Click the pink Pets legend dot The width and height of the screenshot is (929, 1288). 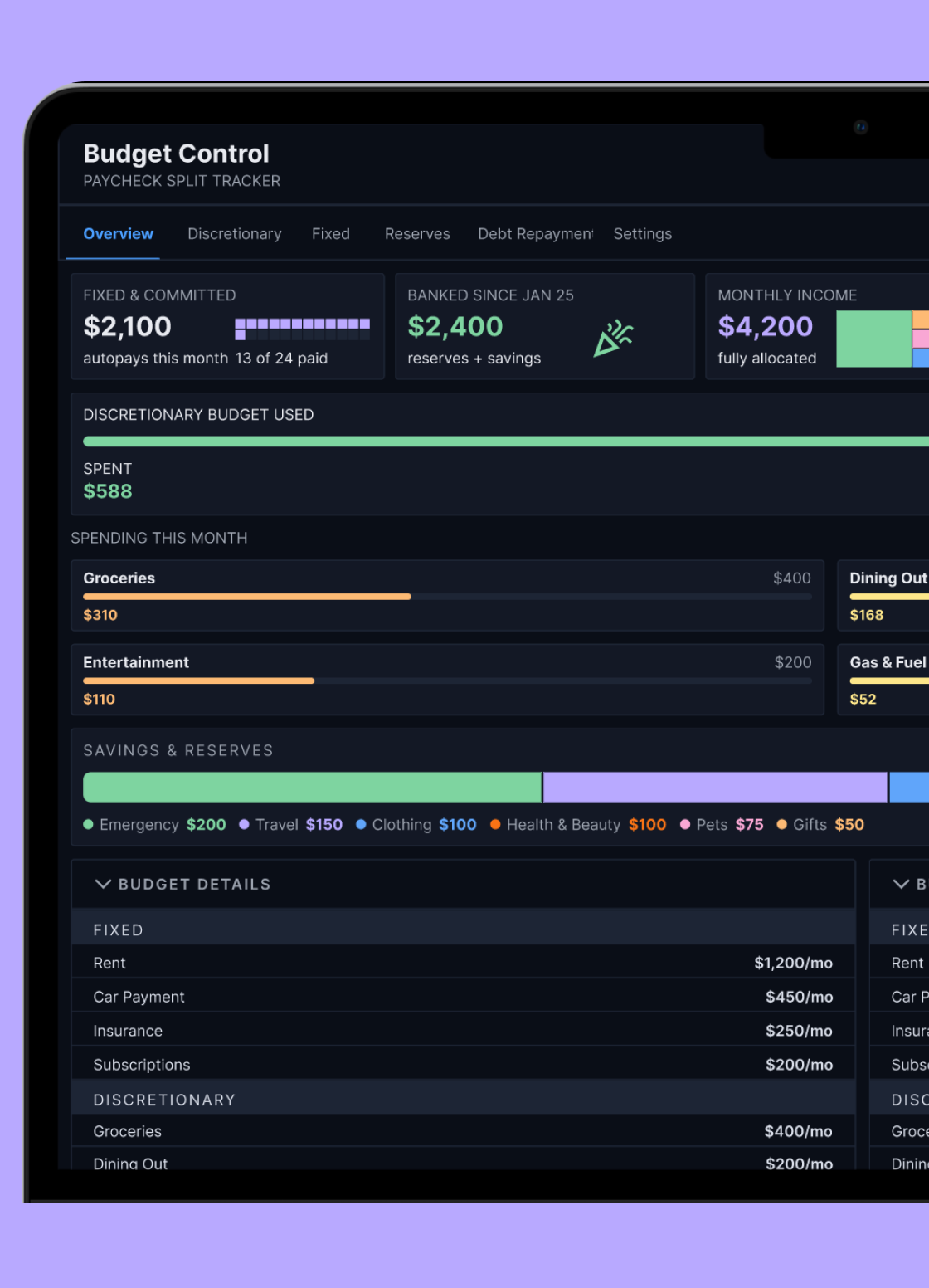[x=685, y=825]
